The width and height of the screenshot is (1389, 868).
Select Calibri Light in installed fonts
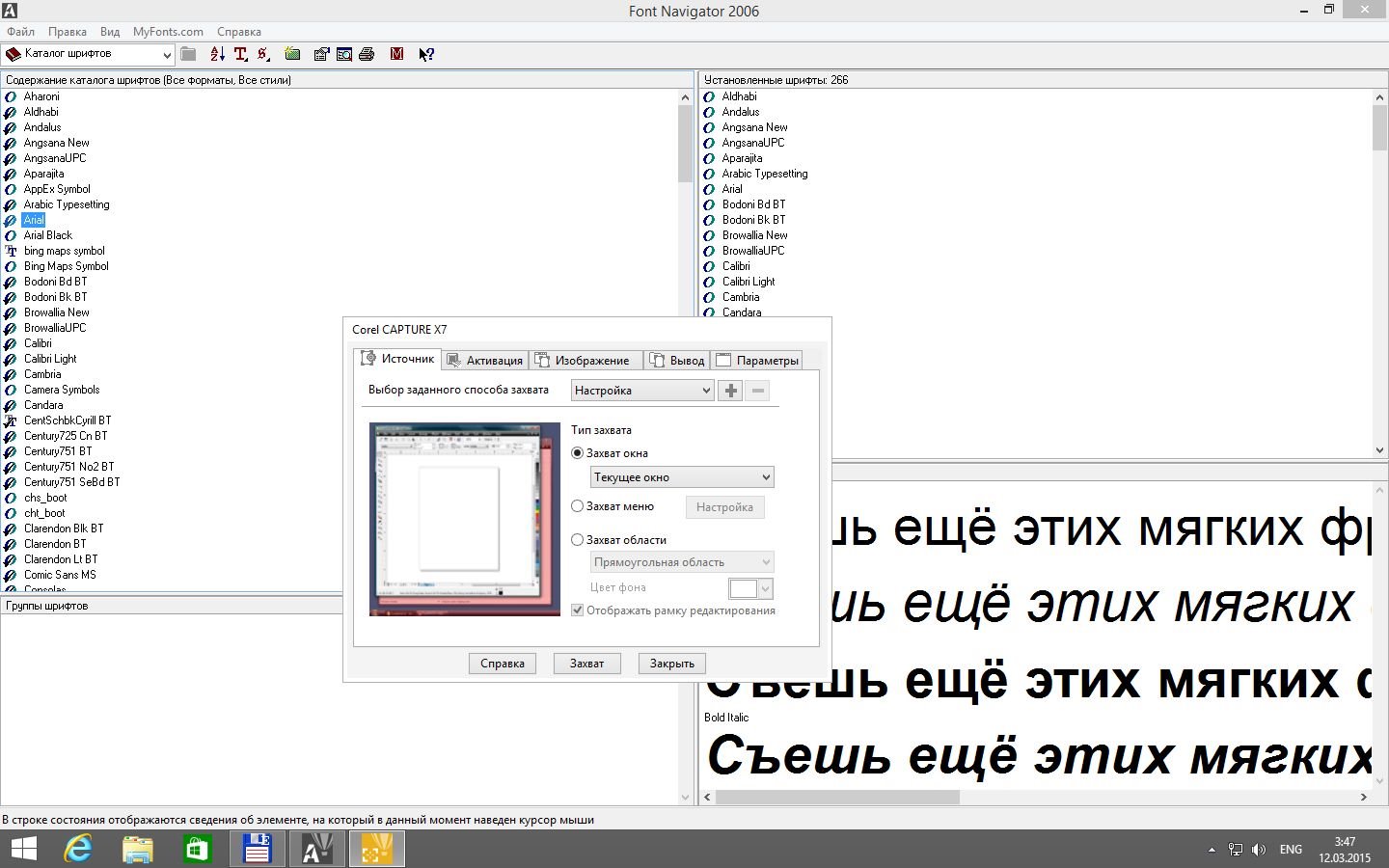pos(749,282)
